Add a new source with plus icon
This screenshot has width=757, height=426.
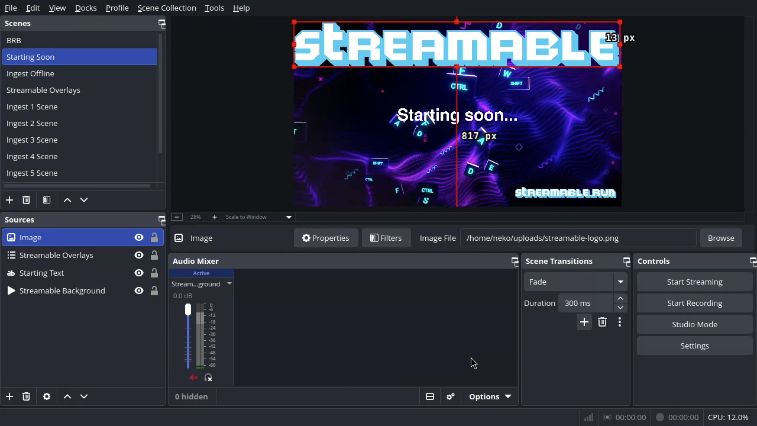tap(9, 397)
